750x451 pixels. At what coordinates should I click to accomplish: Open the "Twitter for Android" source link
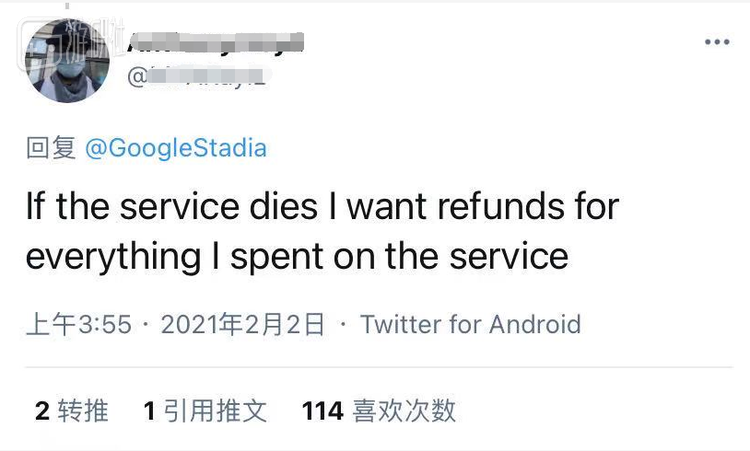(x=470, y=324)
